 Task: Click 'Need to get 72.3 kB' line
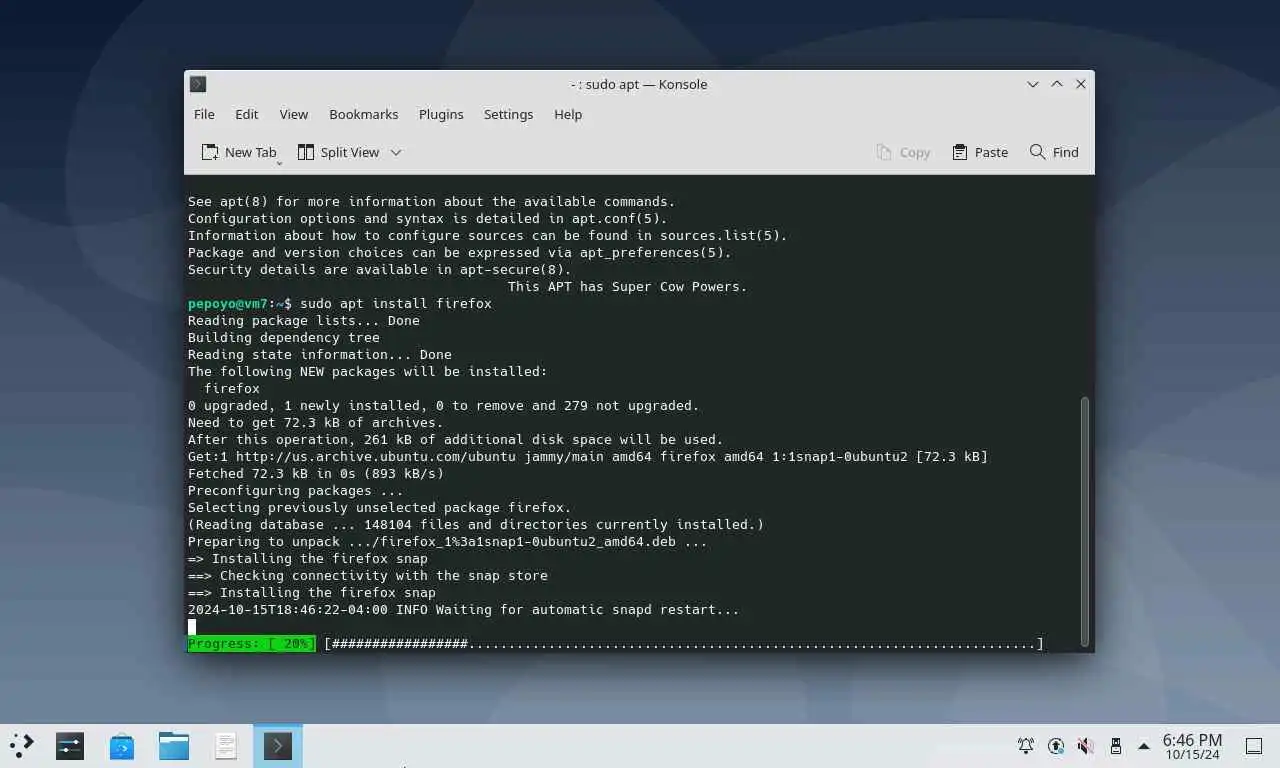point(316,422)
